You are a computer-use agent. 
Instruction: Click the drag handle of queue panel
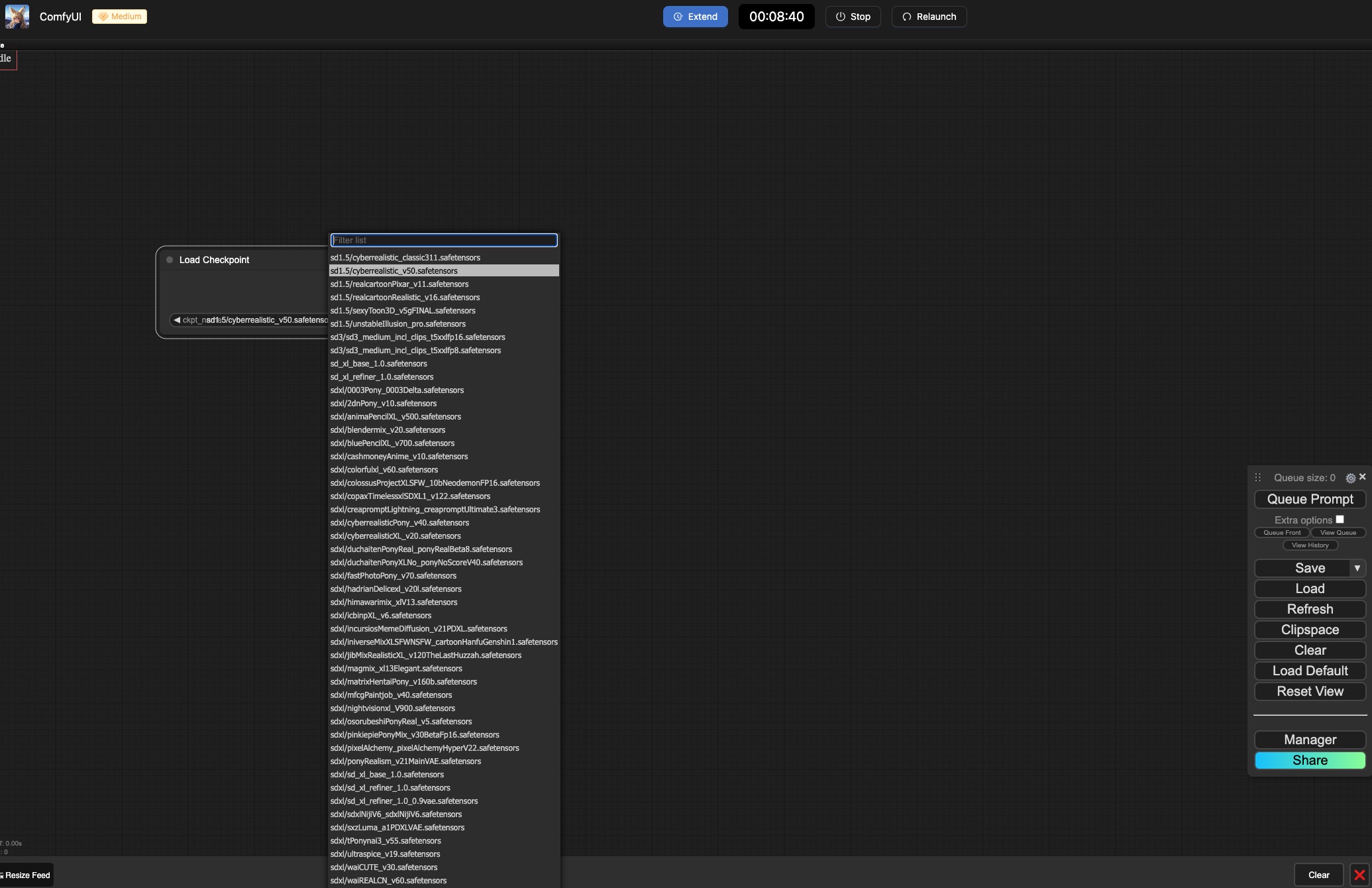click(1257, 478)
